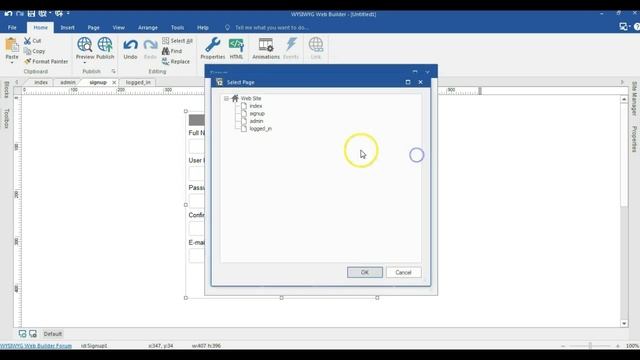Select admin in Select Page tree

(x=256, y=121)
